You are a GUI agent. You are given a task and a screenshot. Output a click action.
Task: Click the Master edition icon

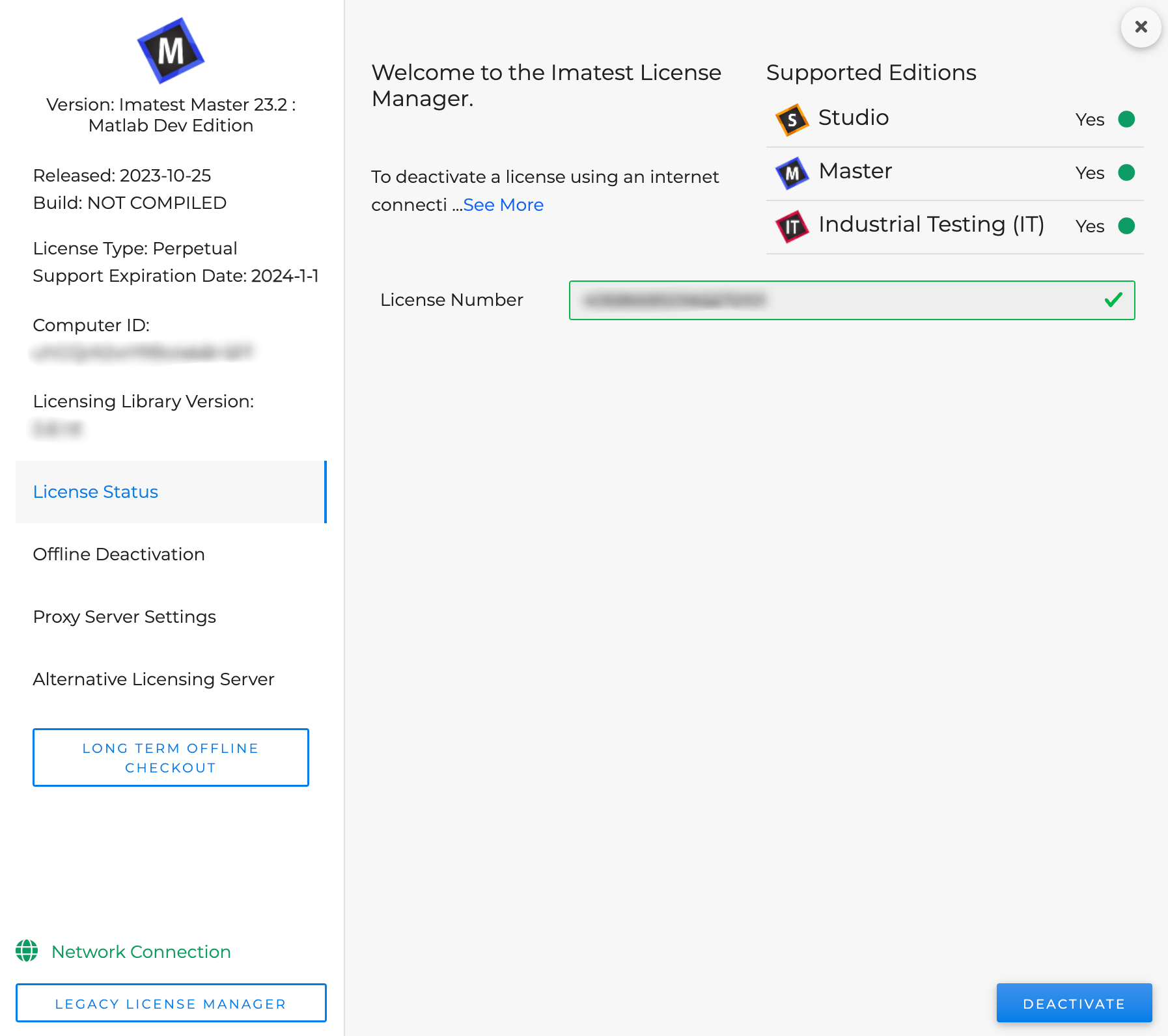792,173
